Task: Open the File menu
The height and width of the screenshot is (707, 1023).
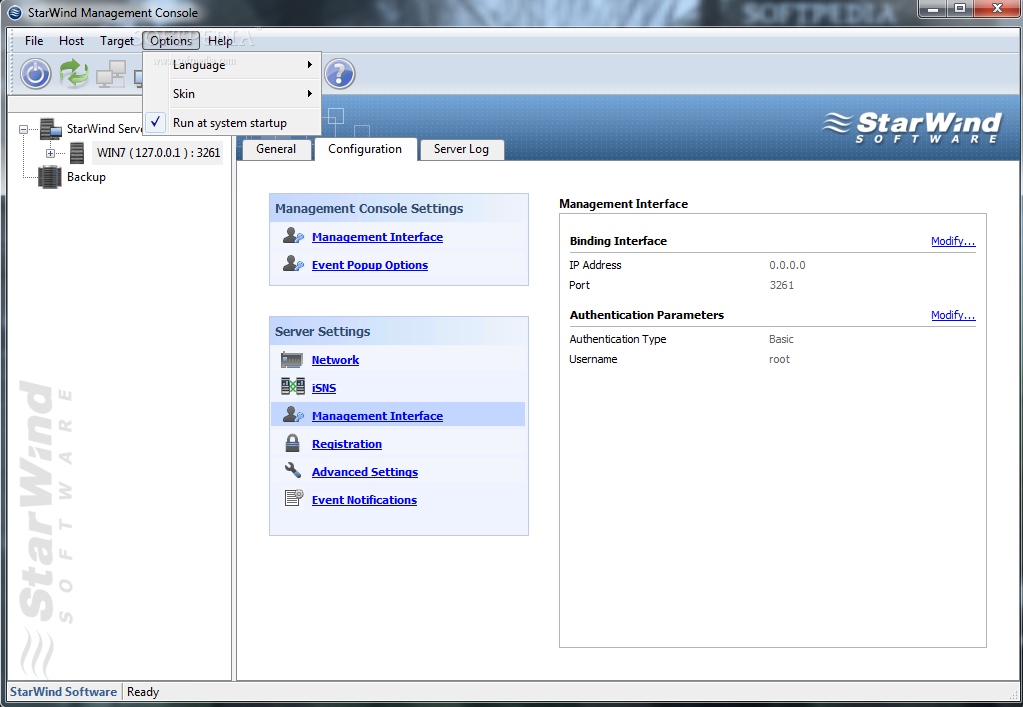Action: [x=34, y=40]
